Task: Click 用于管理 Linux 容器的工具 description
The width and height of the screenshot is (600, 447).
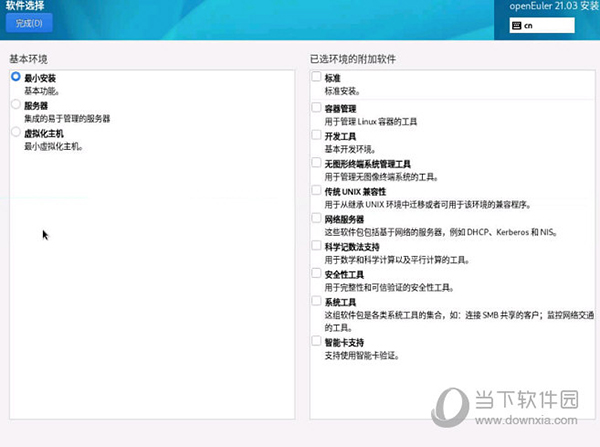Action: (x=371, y=122)
